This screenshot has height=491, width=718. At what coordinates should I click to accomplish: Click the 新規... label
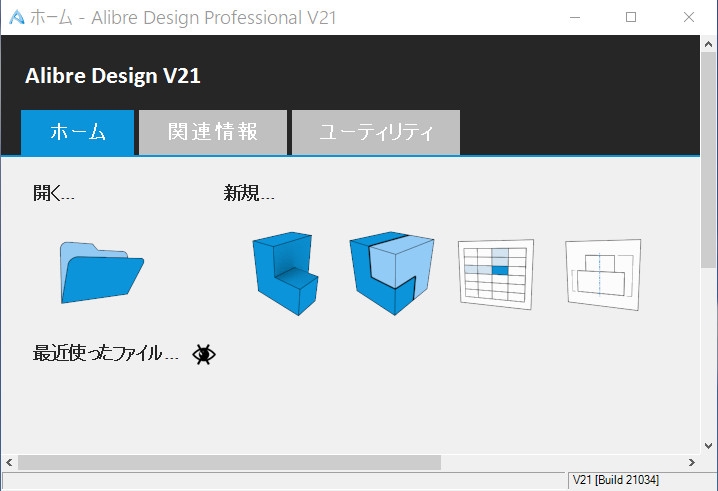(x=249, y=193)
